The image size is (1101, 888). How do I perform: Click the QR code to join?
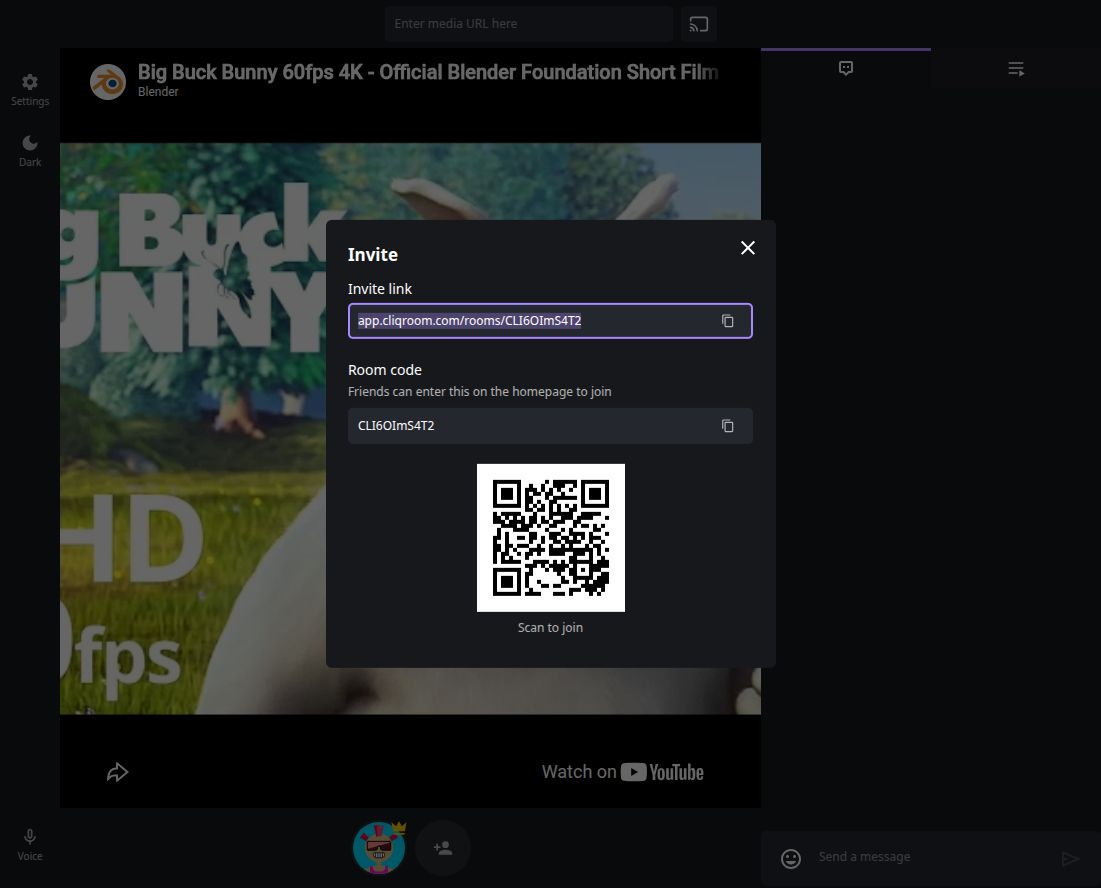point(550,538)
